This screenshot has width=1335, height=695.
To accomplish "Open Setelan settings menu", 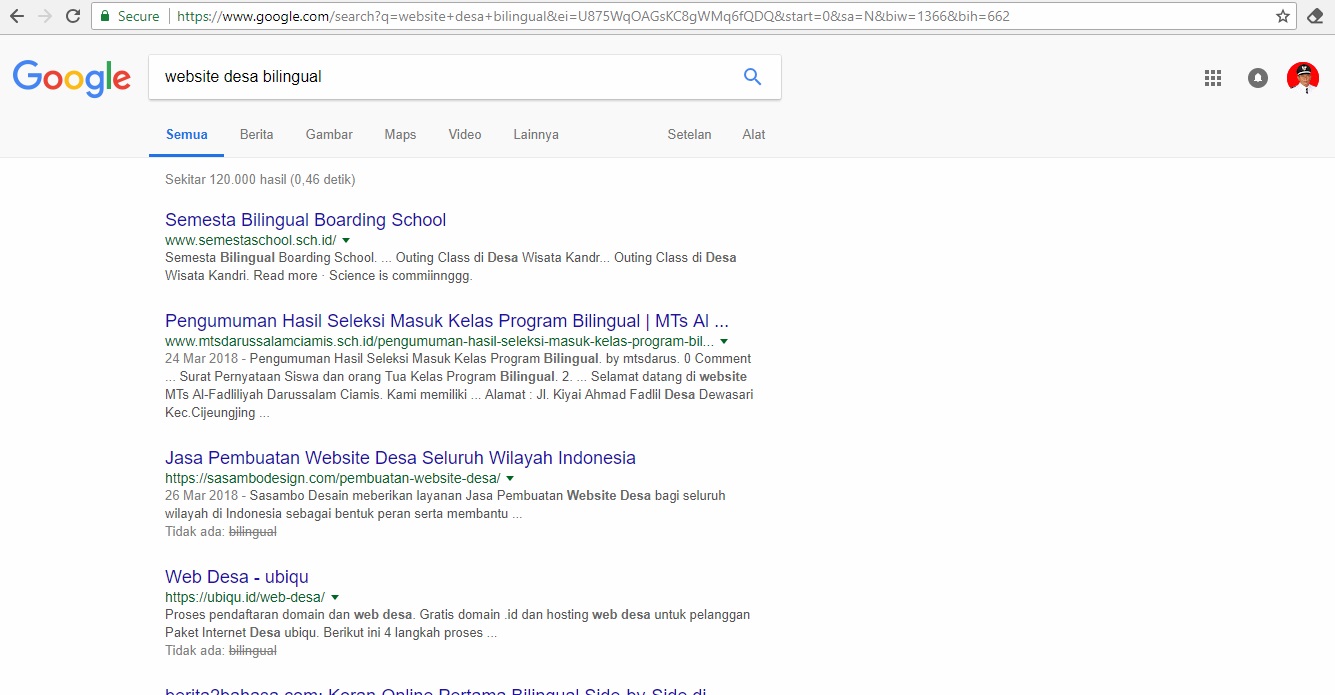I will coord(689,134).
